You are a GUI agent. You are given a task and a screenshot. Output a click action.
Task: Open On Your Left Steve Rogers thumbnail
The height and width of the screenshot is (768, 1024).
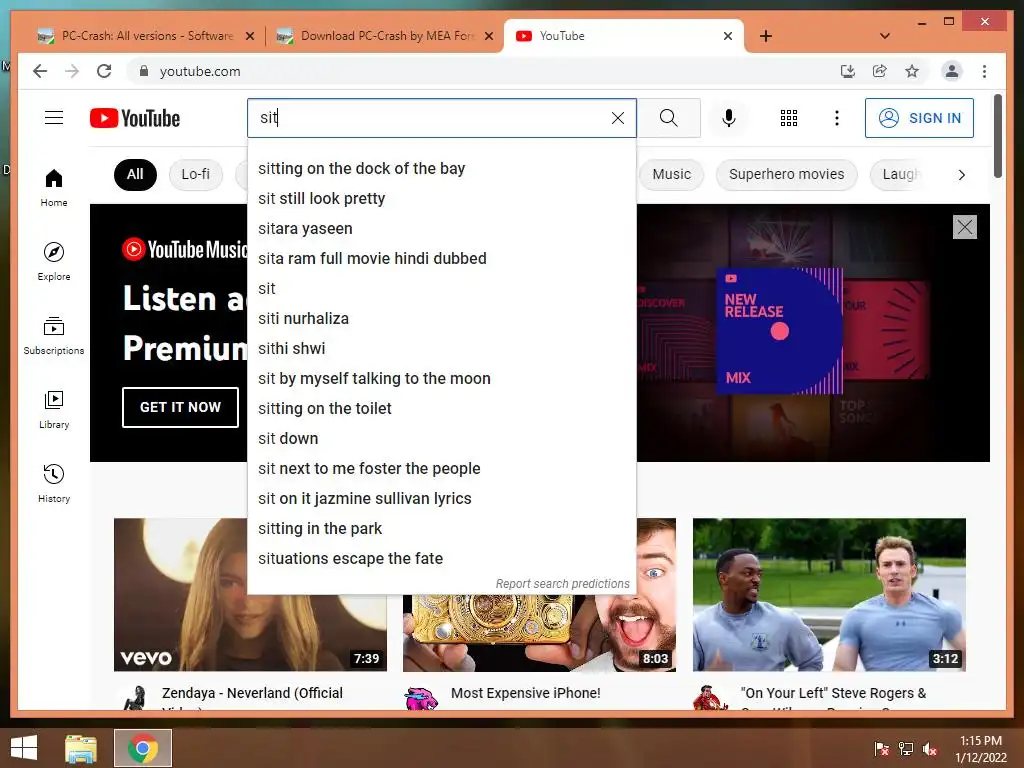(829, 594)
